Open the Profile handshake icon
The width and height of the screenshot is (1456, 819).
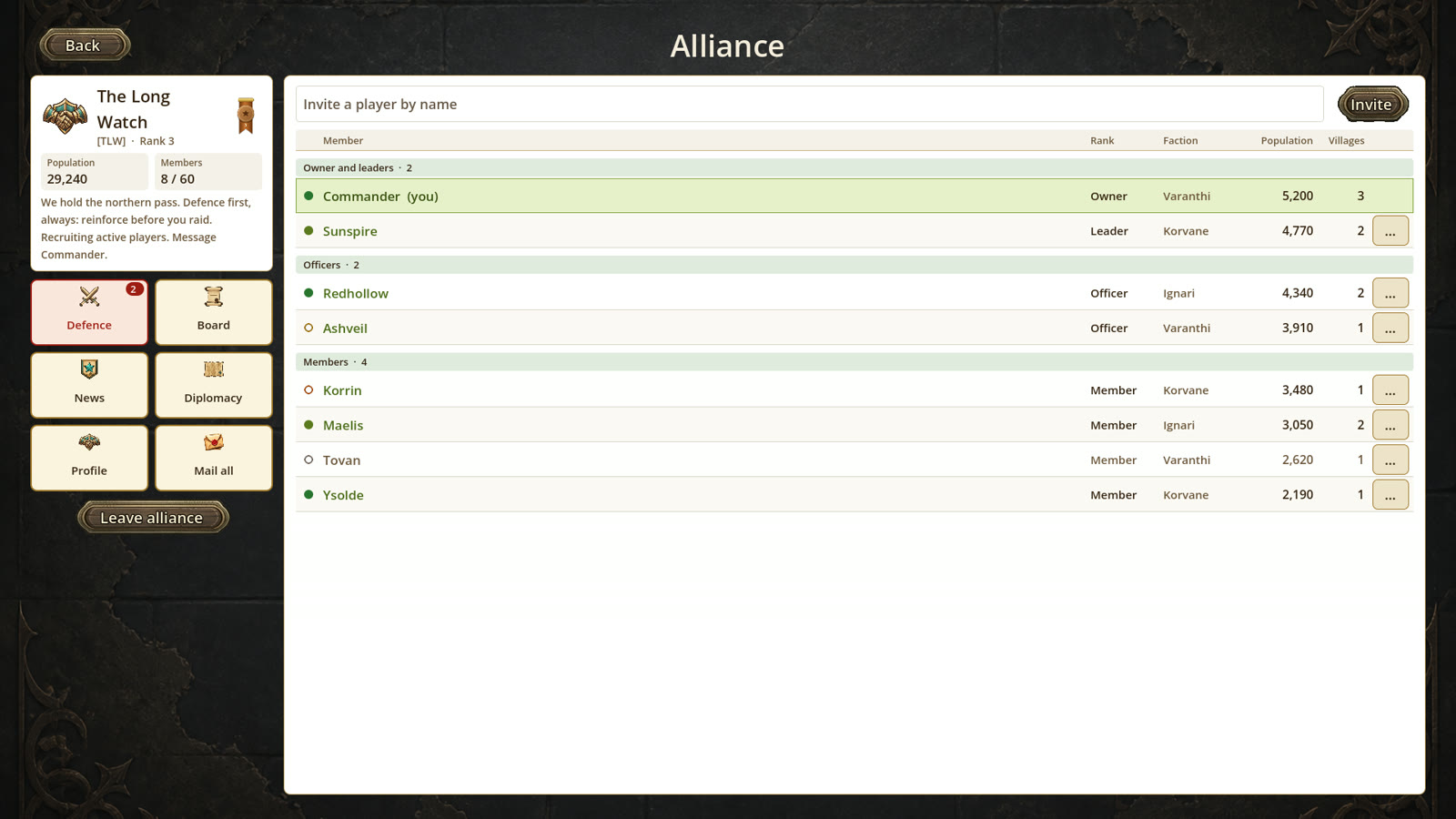89,442
